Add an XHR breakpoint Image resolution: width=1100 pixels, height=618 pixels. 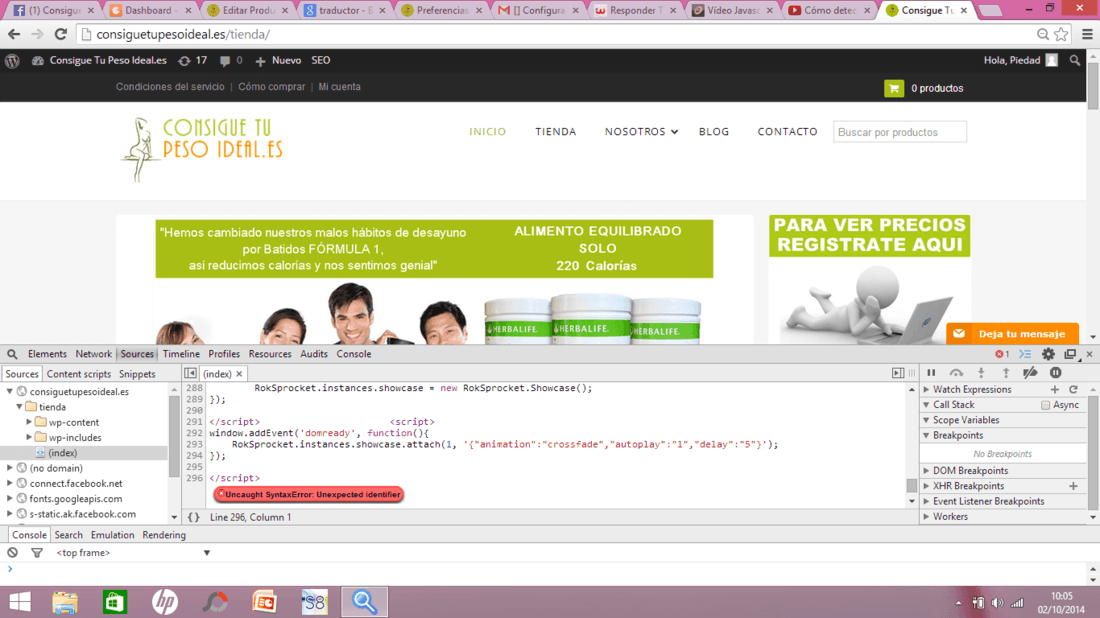(x=1073, y=485)
